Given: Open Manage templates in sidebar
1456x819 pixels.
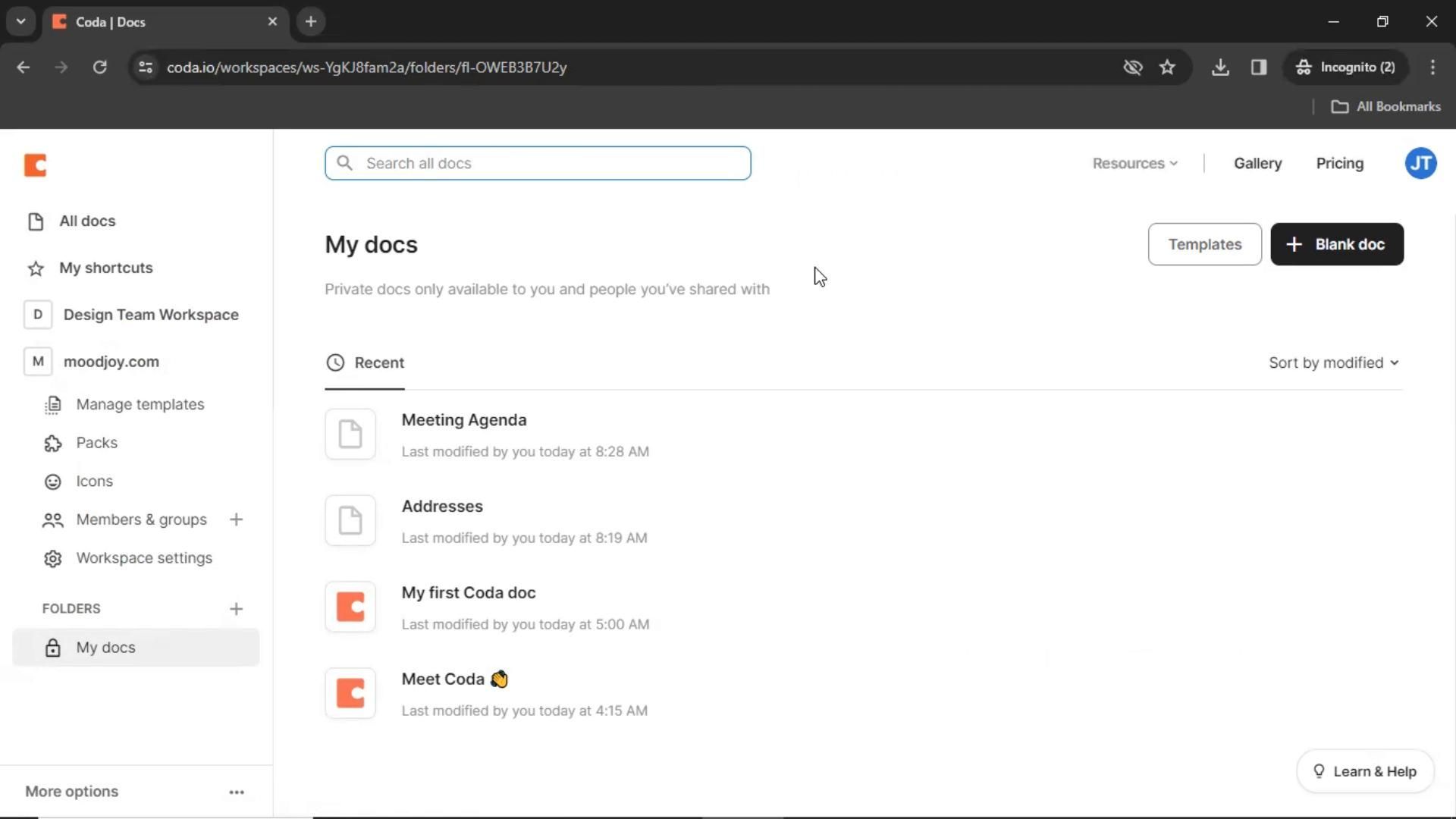Looking at the screenshot, I should click(140, 404).
